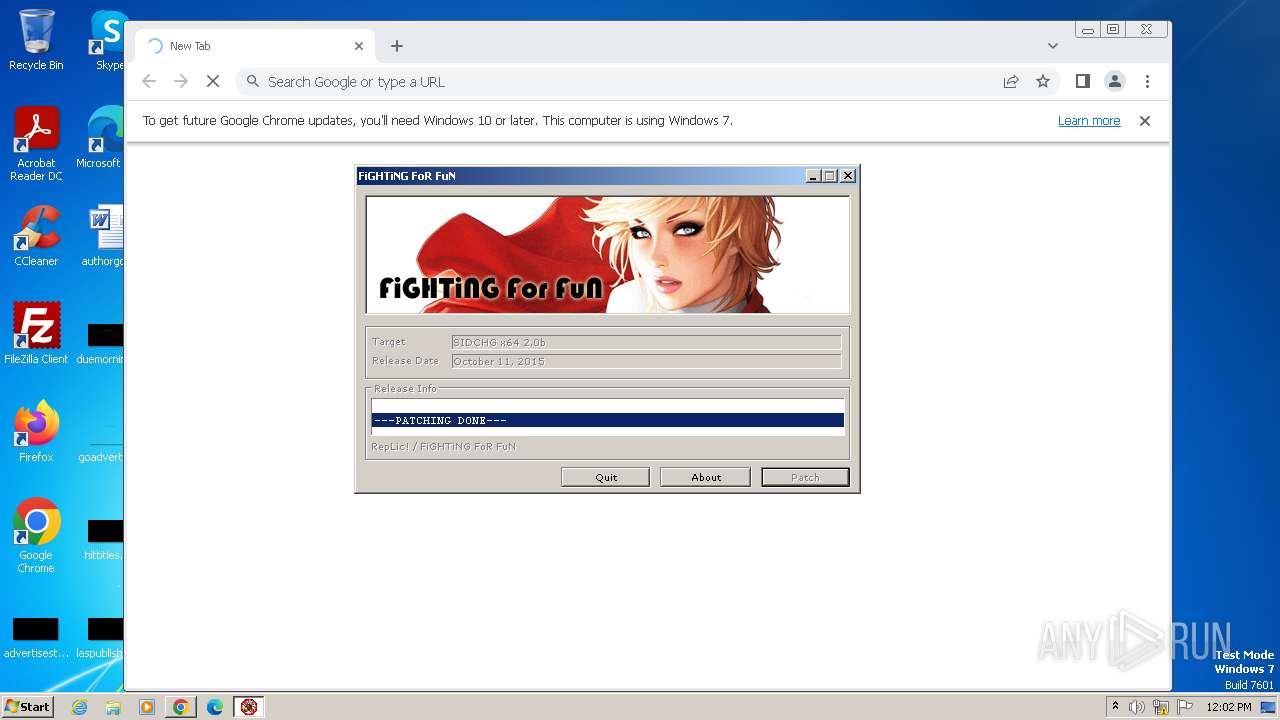Open Chrome profile avatar menu
Viewport: 1280px width, 720px height.
tap(1115, 82)
